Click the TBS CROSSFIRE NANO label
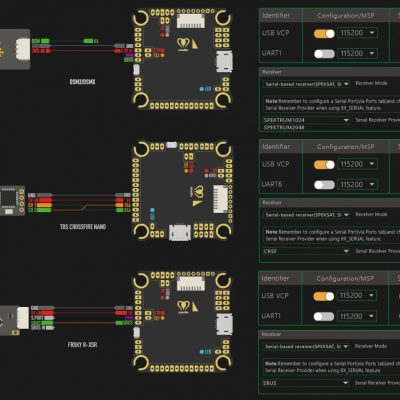The width and height of the screenshot is (400, 400). click(83, 227)
